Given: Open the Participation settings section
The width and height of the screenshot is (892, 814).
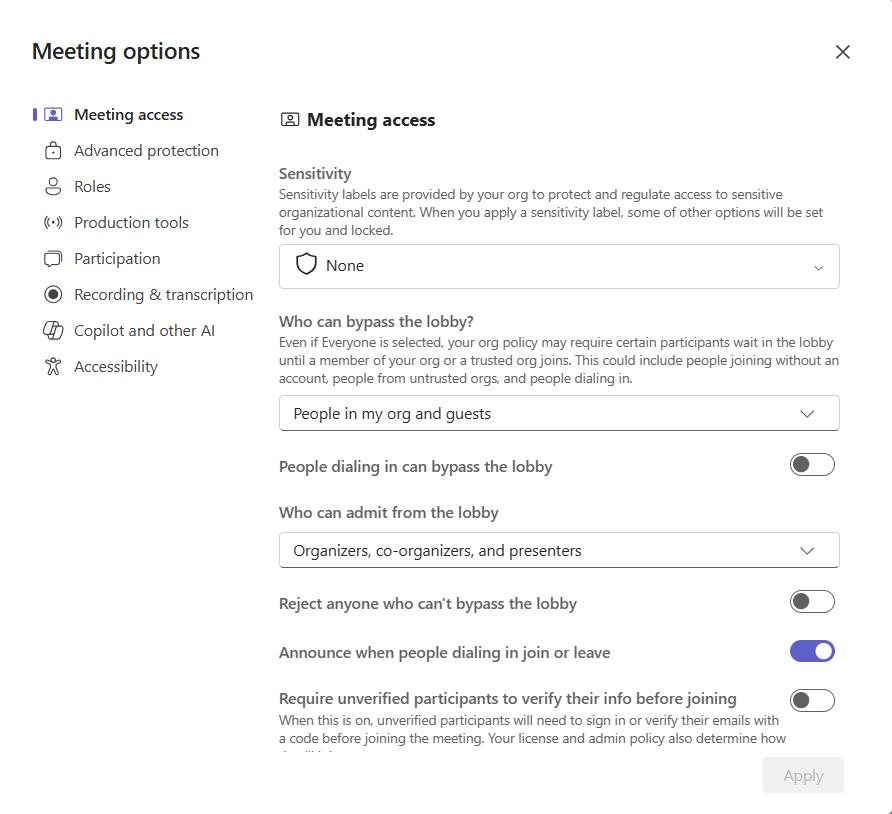Looking at the screenshot, I should [x=117, y=259].
